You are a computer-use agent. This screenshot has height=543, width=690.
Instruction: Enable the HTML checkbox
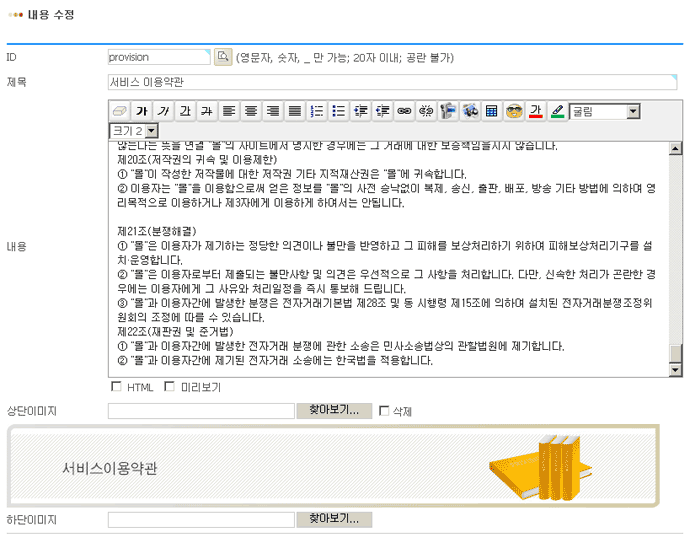[x=116, y=387]
